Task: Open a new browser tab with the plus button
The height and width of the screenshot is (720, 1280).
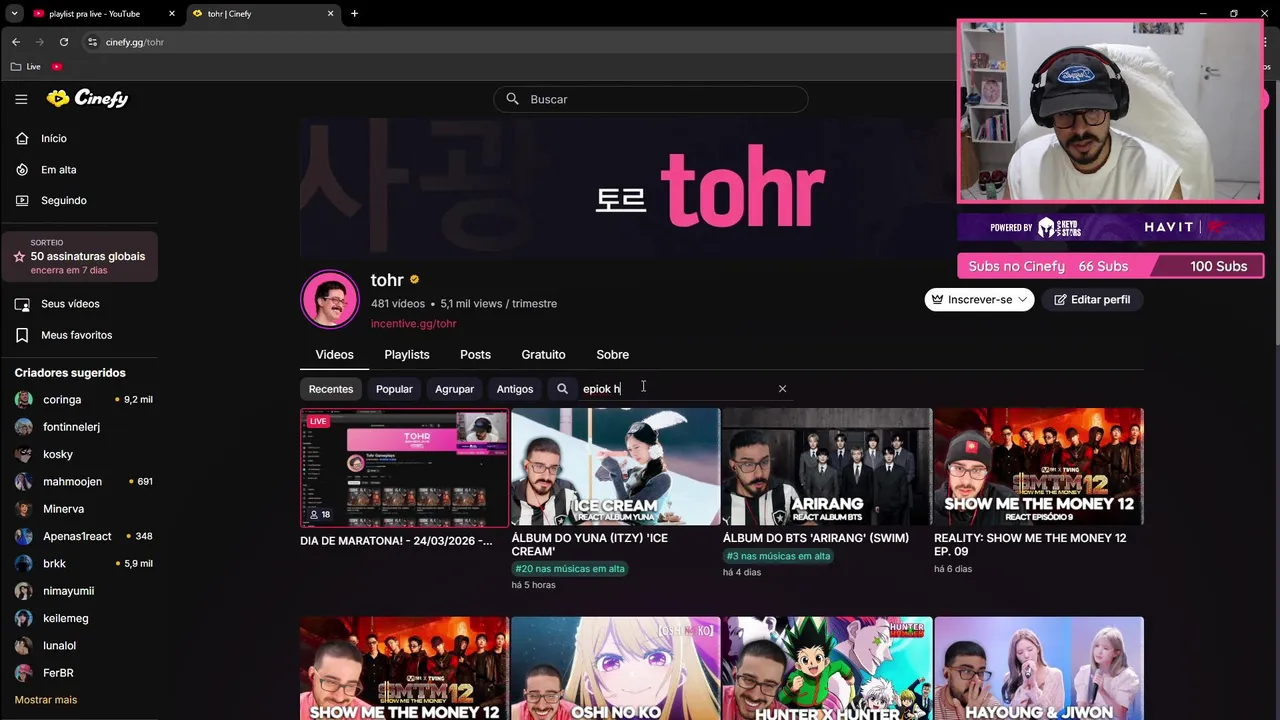Action: (x=354, y=14)
